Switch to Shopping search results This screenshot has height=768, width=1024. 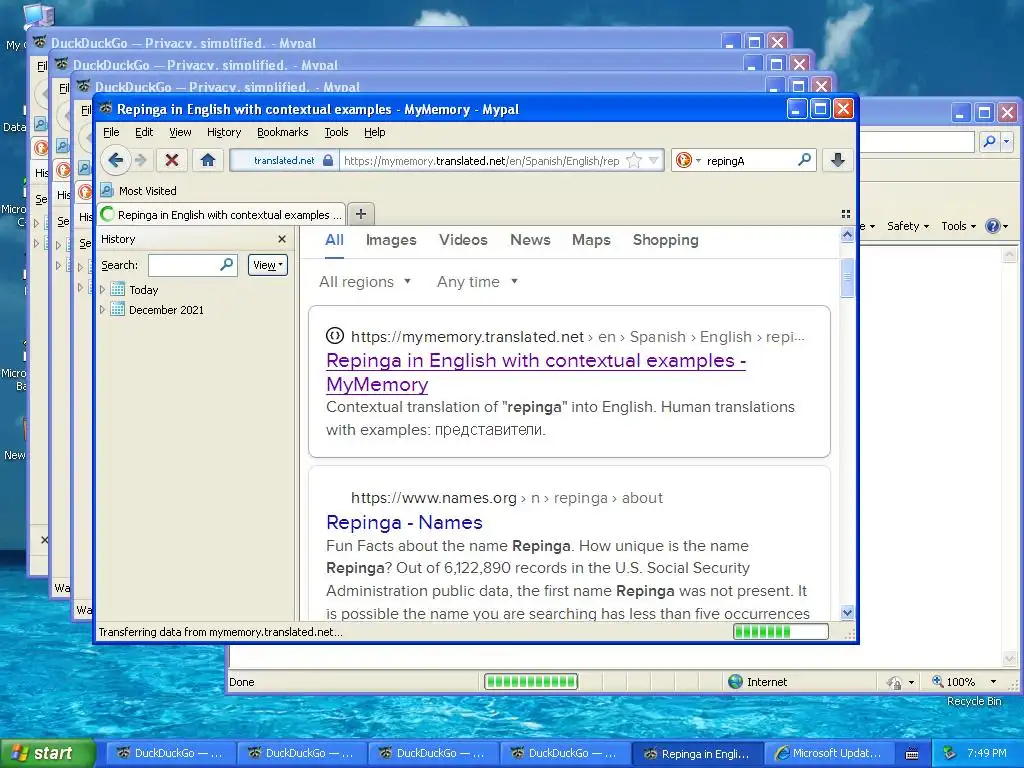(665, 240)
